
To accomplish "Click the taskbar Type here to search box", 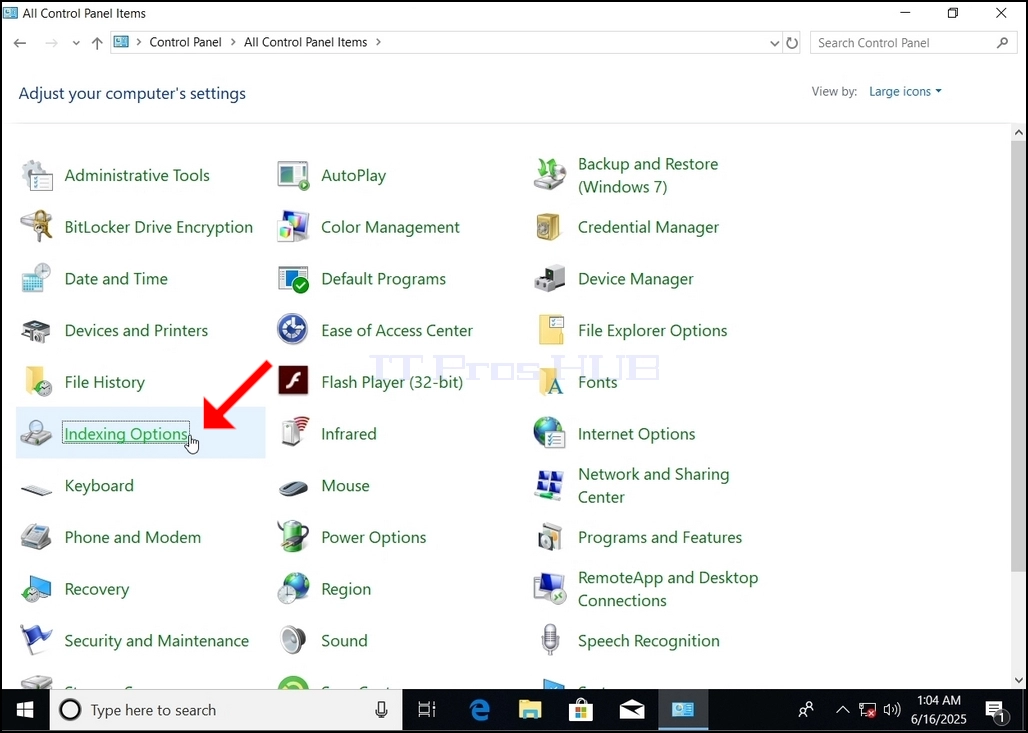I will [x=226, y=710].
